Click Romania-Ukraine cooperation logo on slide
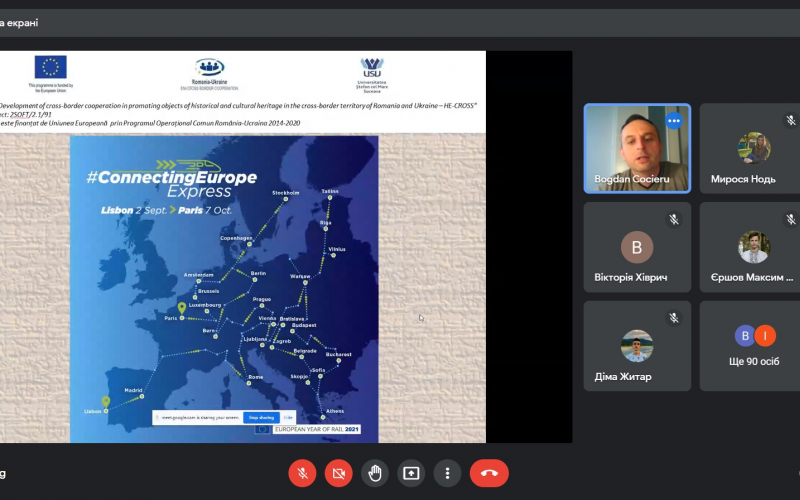Image resolution: width=800 pixels, height=500 pixels. [x=210, y=74]
